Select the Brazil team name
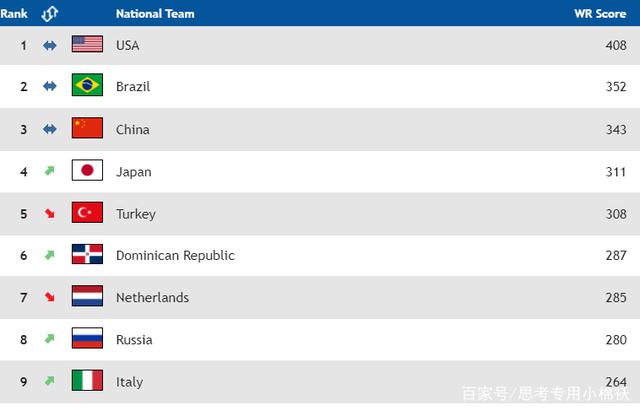This screenshot has width=640, height=411. 133,87
